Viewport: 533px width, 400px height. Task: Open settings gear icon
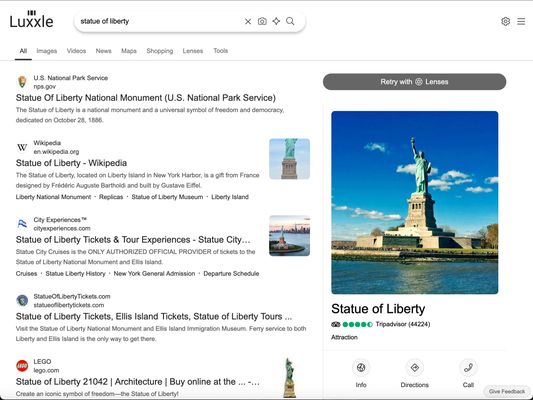(505, 21)
